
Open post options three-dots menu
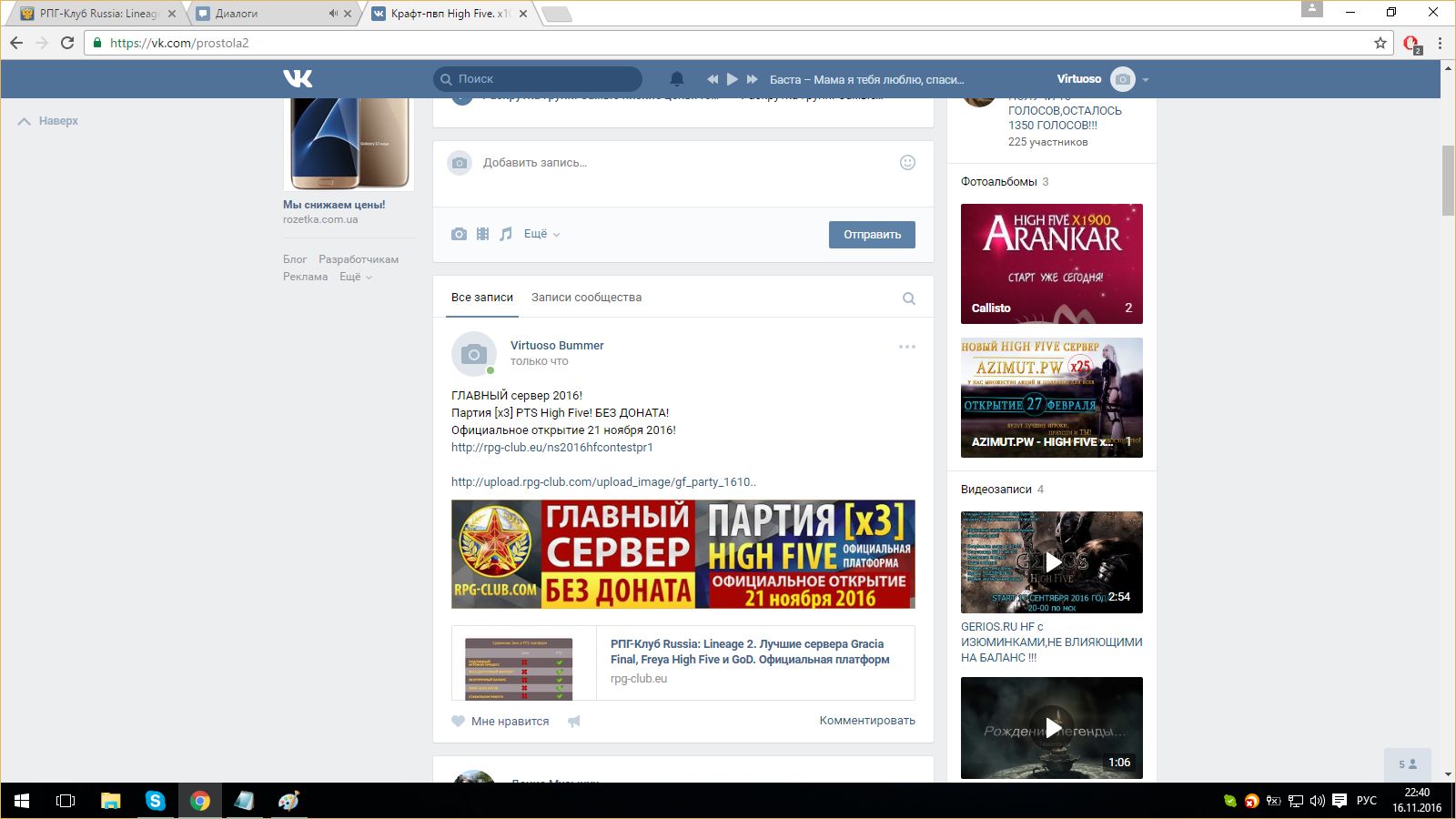coord(907,347)
